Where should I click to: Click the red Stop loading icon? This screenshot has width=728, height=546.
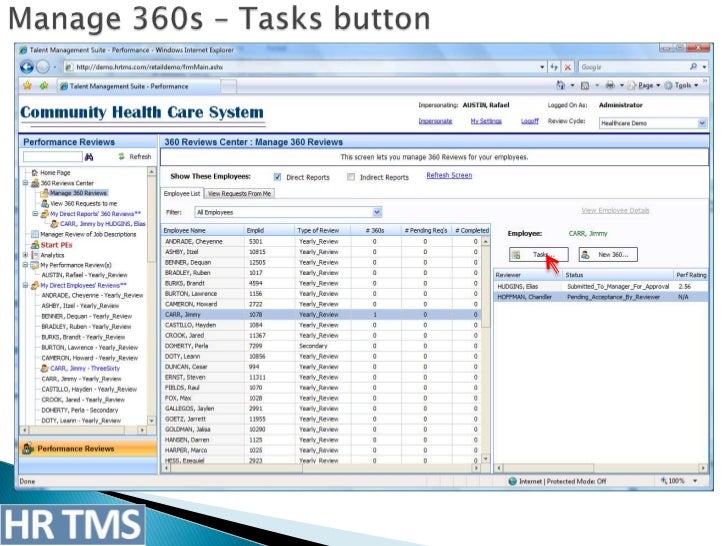(567, 67)
